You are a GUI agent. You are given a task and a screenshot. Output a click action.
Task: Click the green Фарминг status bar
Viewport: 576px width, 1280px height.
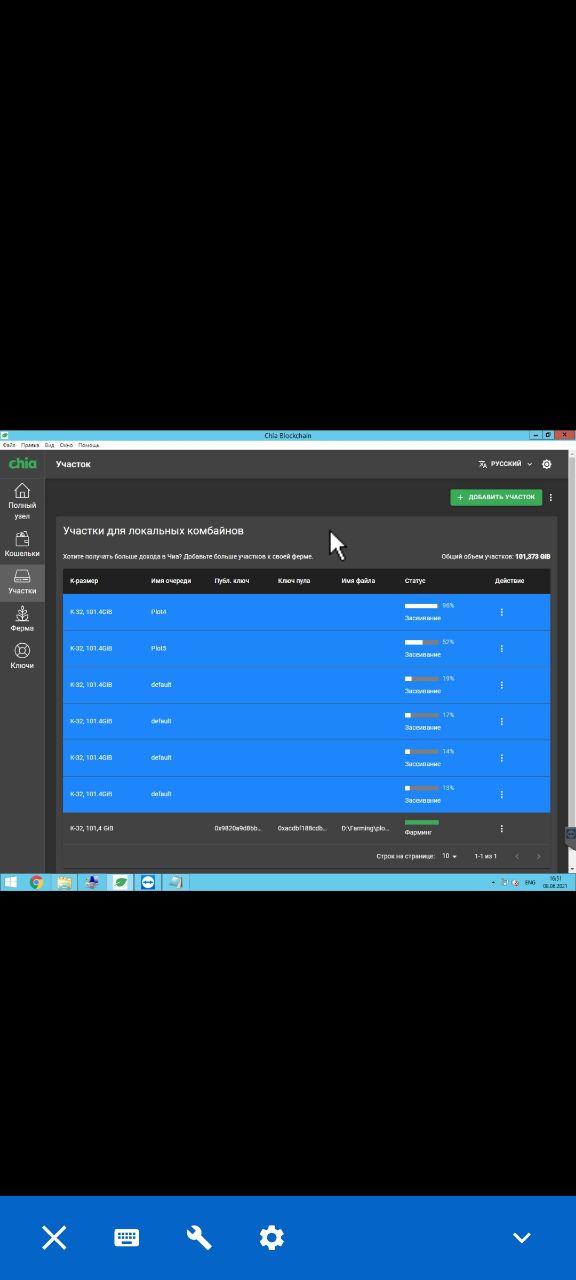pyautogui.click(x=422, y=822)
